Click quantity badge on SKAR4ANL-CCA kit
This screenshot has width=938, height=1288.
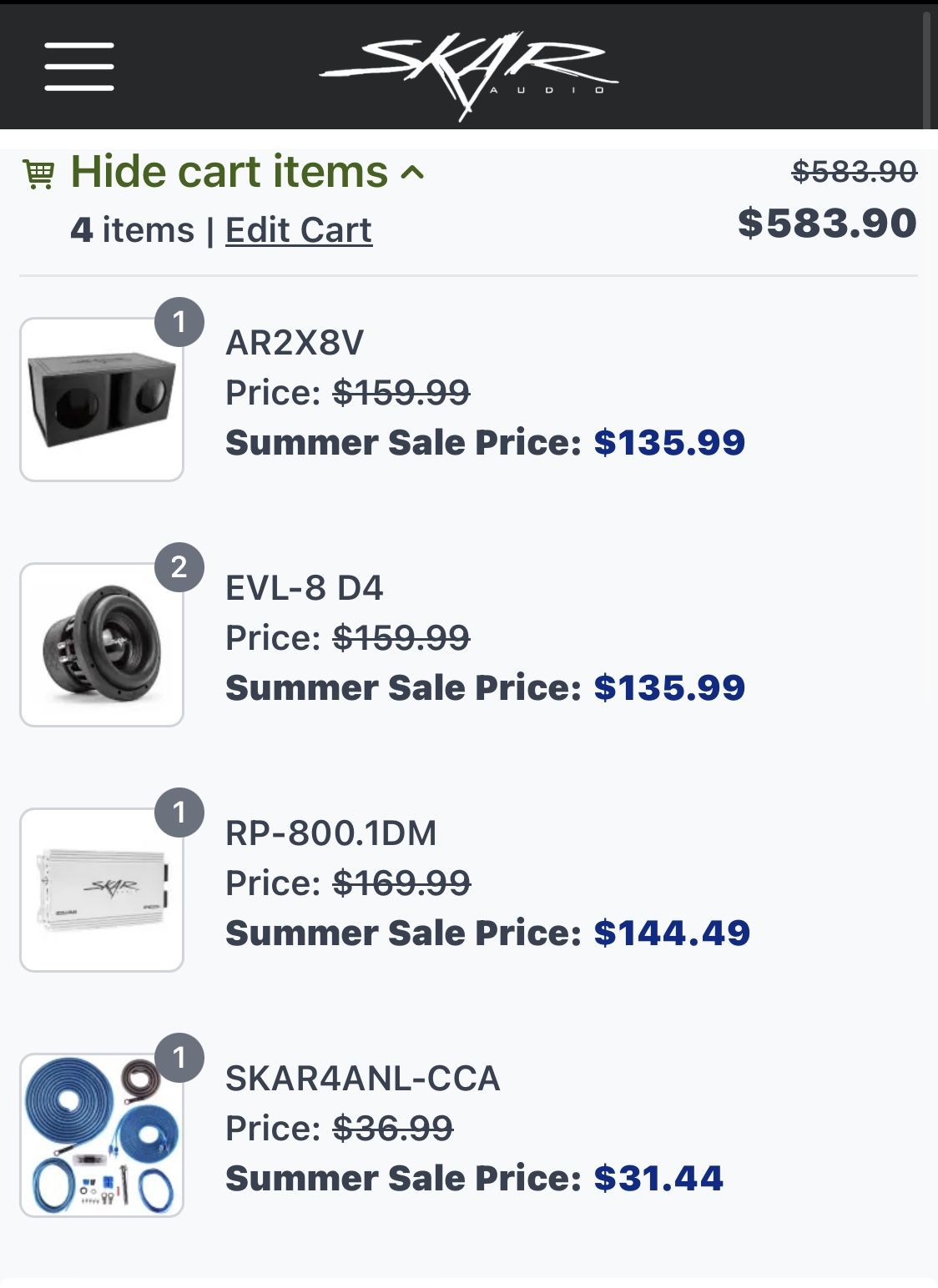click(x=179, y=1058)
